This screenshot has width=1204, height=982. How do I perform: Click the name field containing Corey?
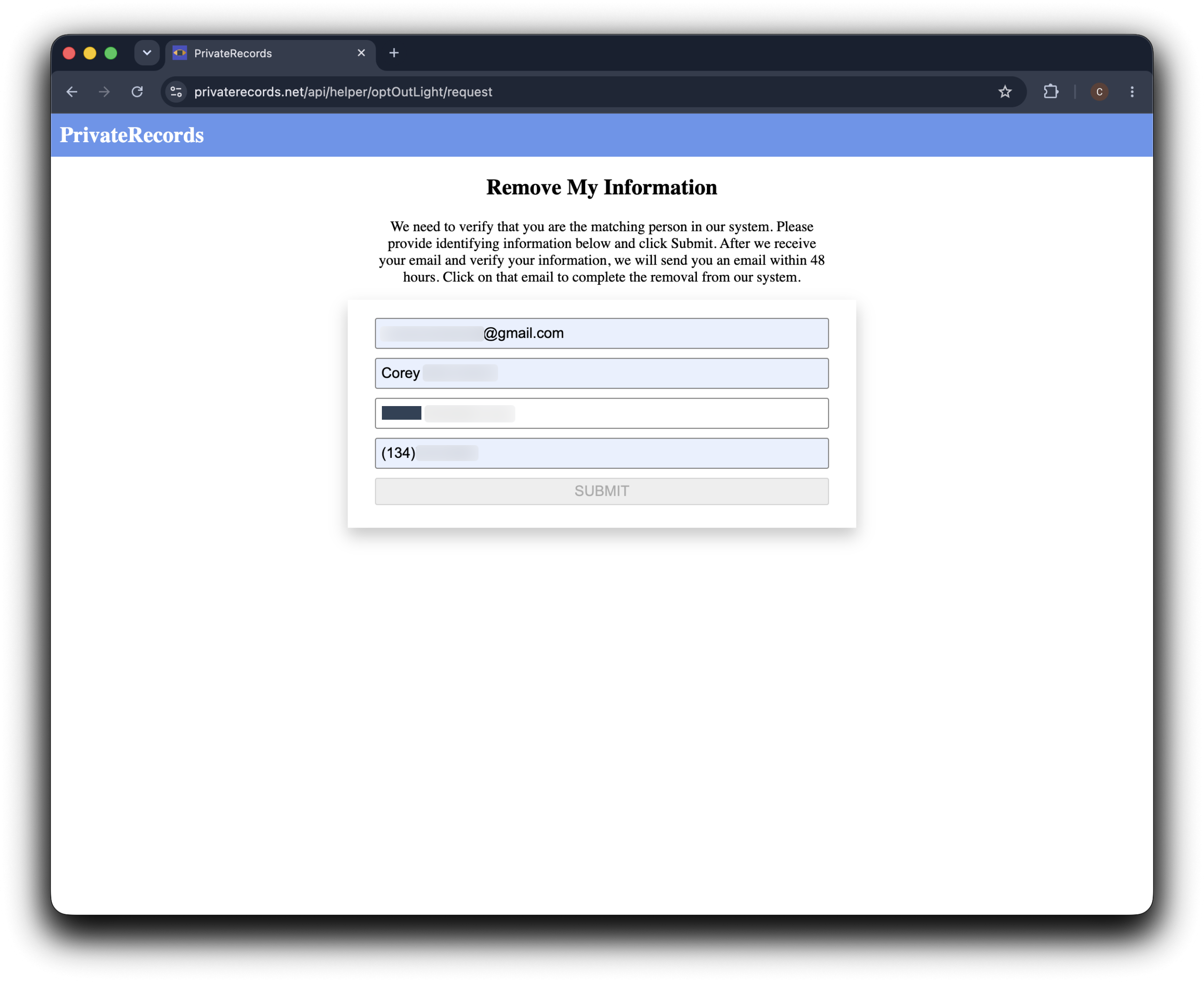(602, 373)
